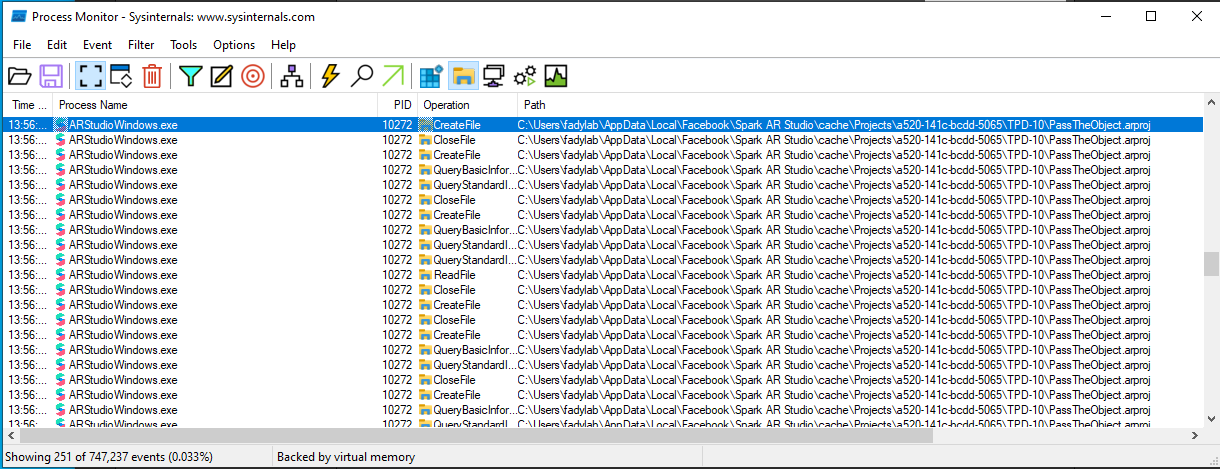Click the Process Monitor title bar app icon
This screenshot has width=1220, height=469.
click(x=19, y=17)
